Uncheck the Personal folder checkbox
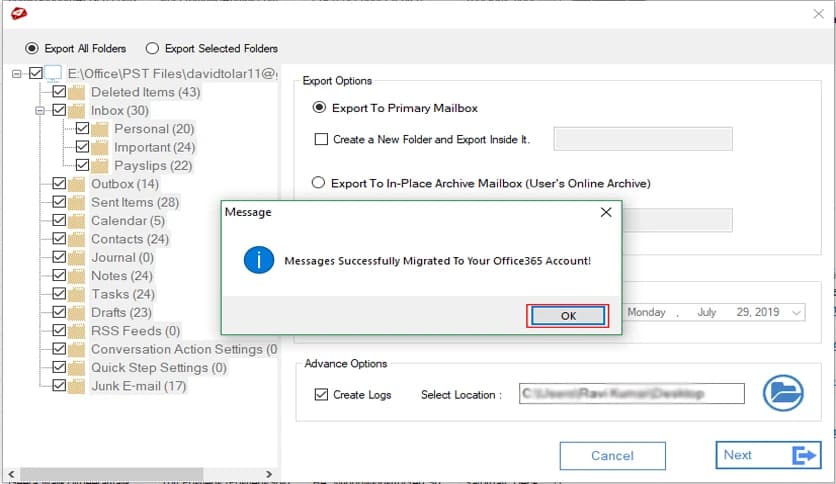This screenshot has height=484, width=836. (x=82, y=128)
